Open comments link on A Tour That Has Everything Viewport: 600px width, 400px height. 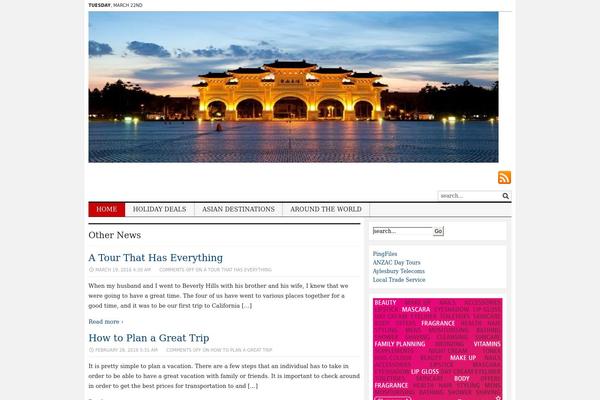pos(215,270)
